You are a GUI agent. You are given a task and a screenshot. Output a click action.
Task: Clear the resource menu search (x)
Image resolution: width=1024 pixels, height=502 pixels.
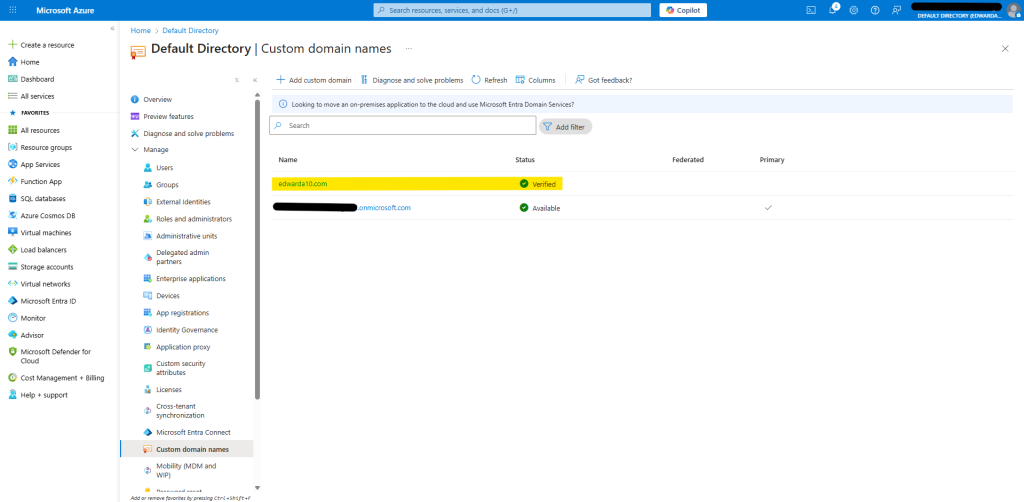pos(236,80)
